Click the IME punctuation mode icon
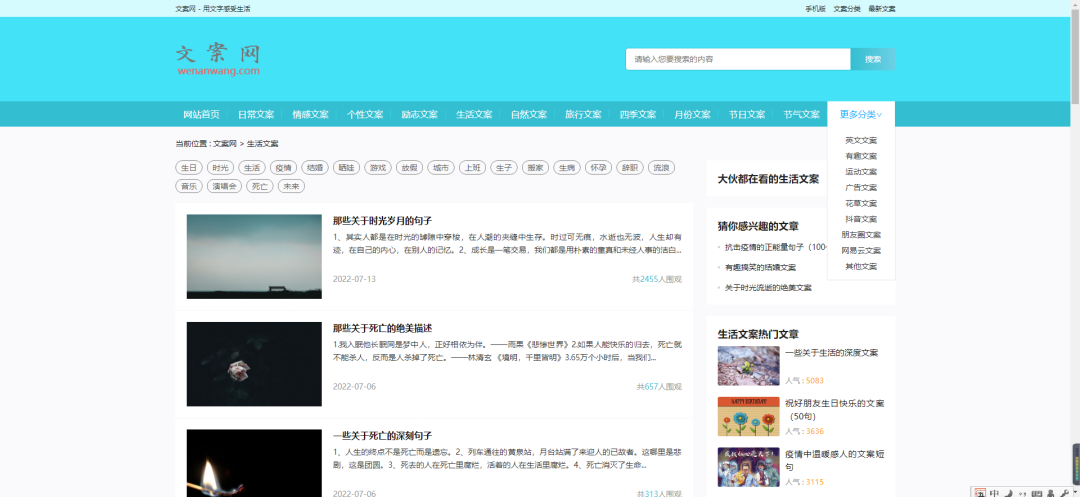The image size is (1080, 497). point(1023,494)
